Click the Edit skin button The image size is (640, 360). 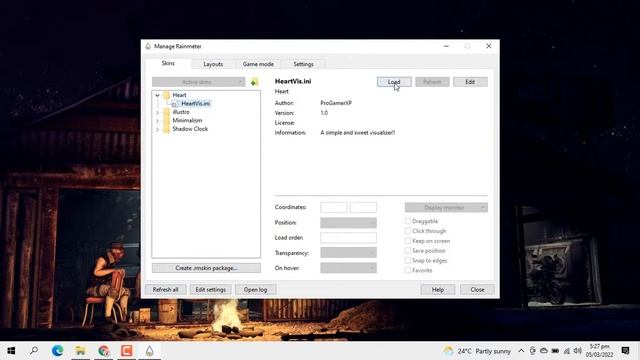pos(470,82)
